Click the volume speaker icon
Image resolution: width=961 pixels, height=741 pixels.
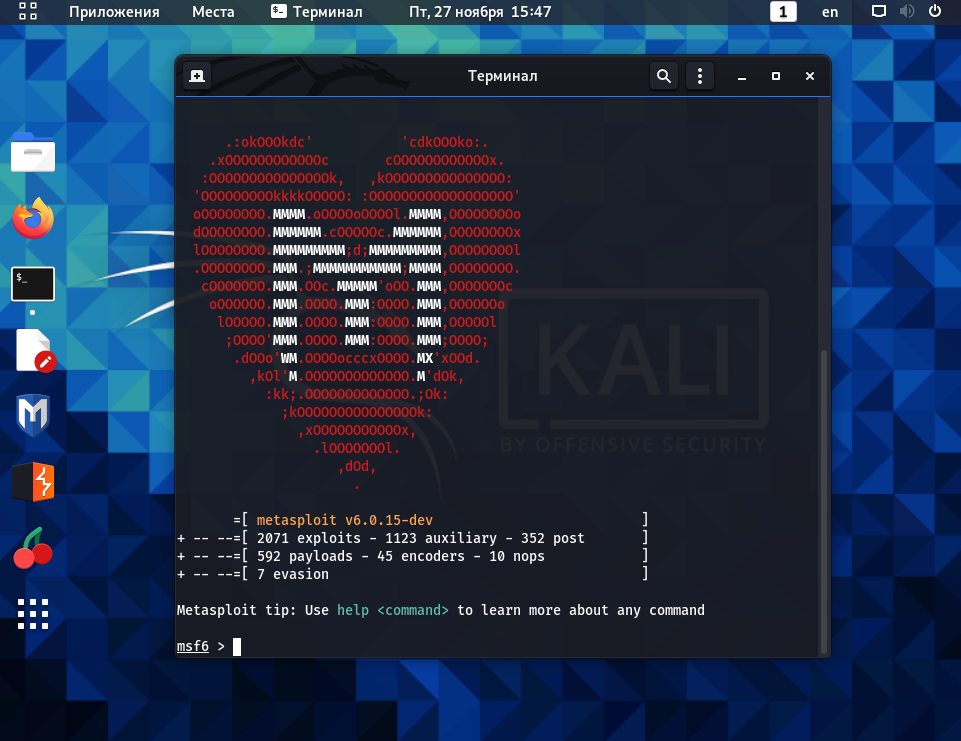pos(907,11)
